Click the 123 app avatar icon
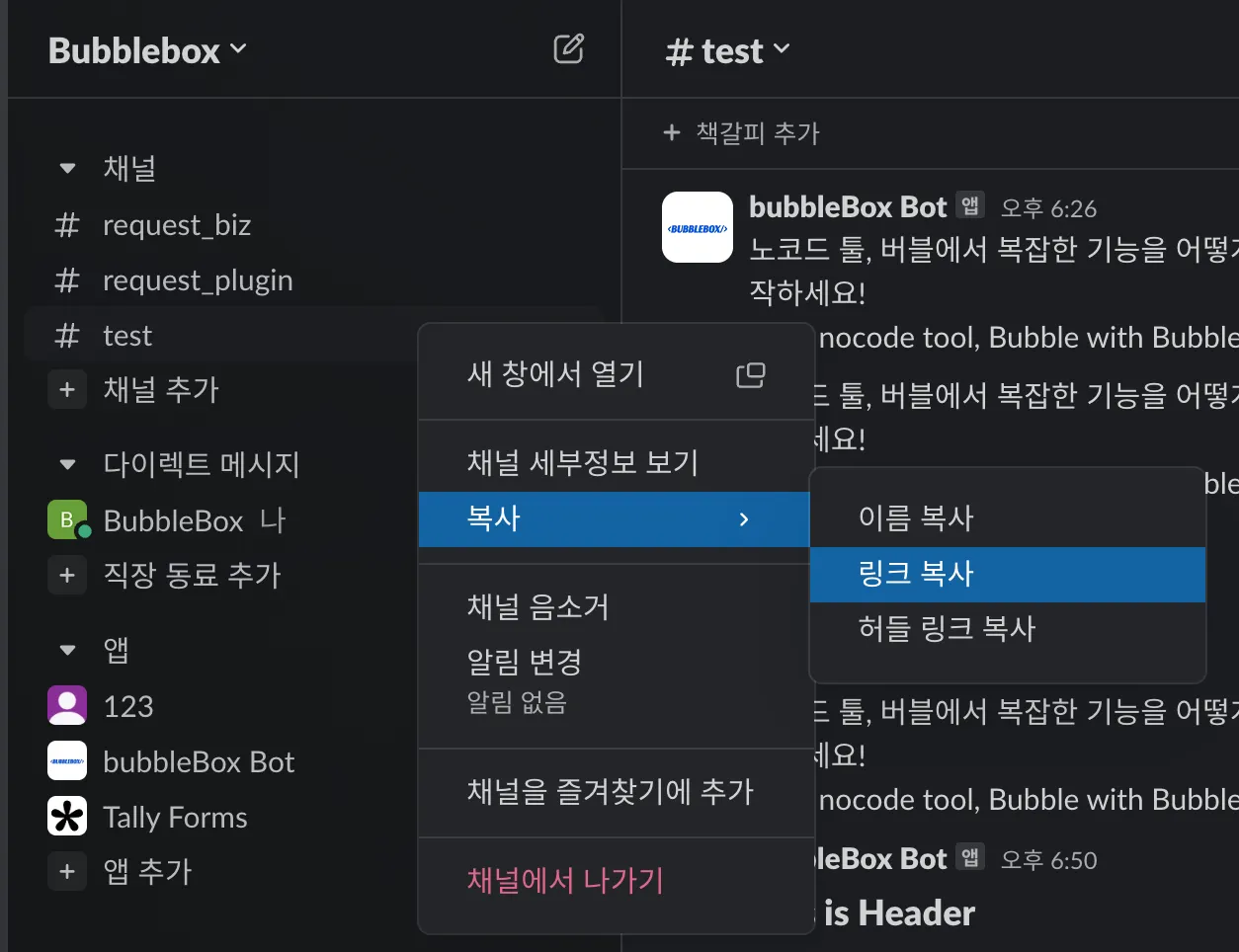Viewport: 1239px width, 952px height. (67, 706)
